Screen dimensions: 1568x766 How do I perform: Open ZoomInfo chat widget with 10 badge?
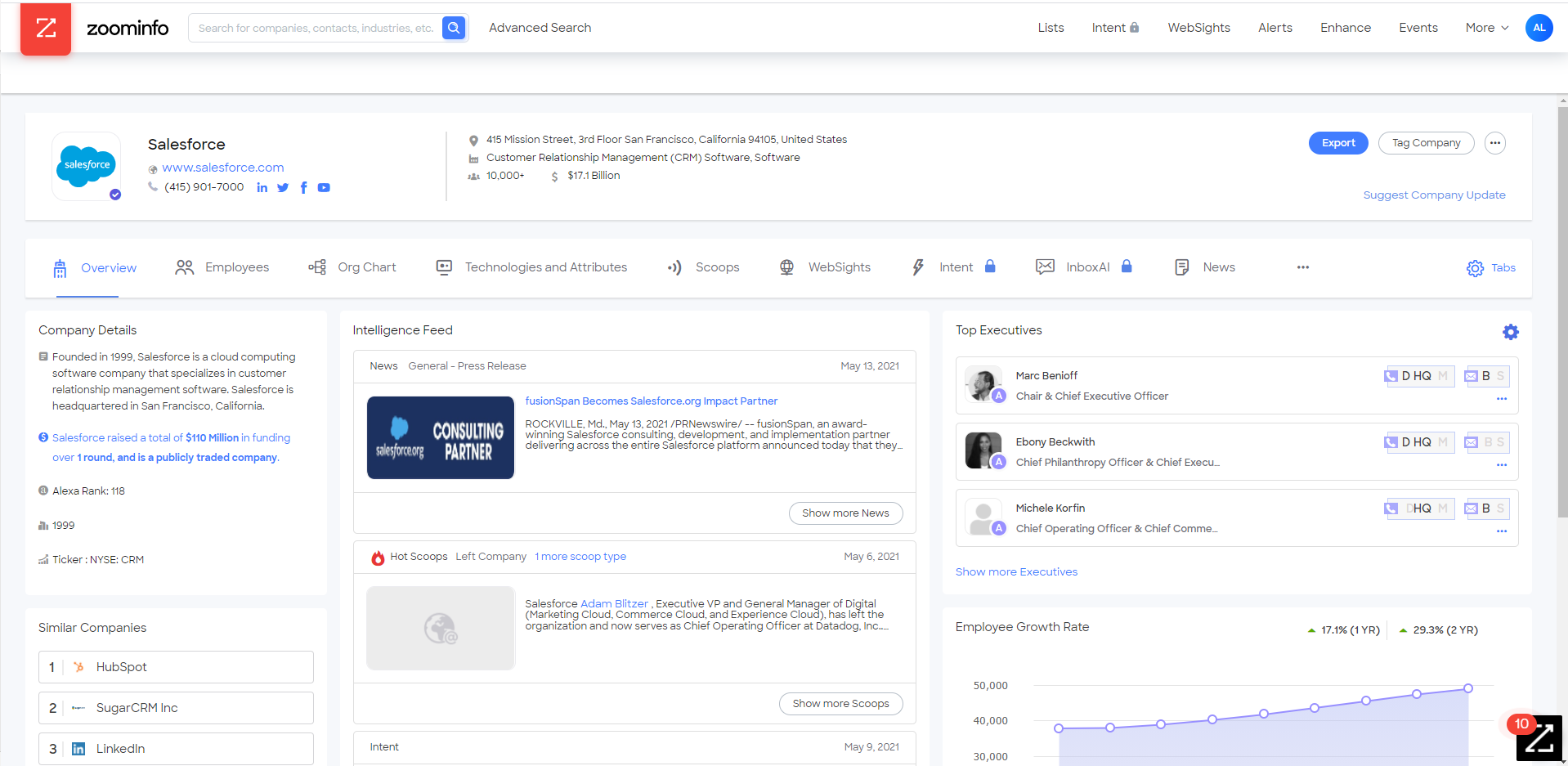(x=1539, y=737)
